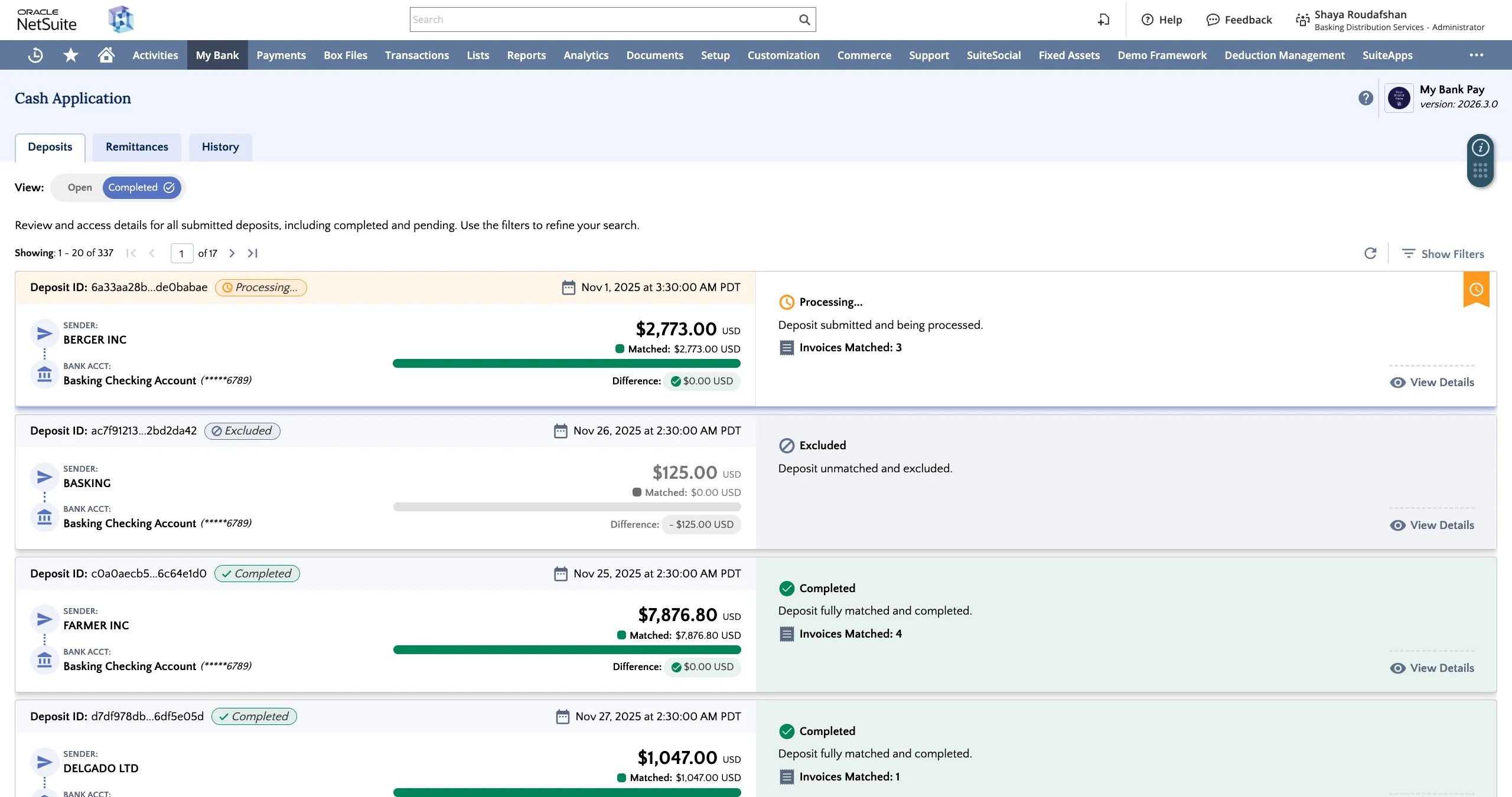Go to the home icon
Image resolution: width=1512 pixels, height=797 pixels.
tap(106, 55)
